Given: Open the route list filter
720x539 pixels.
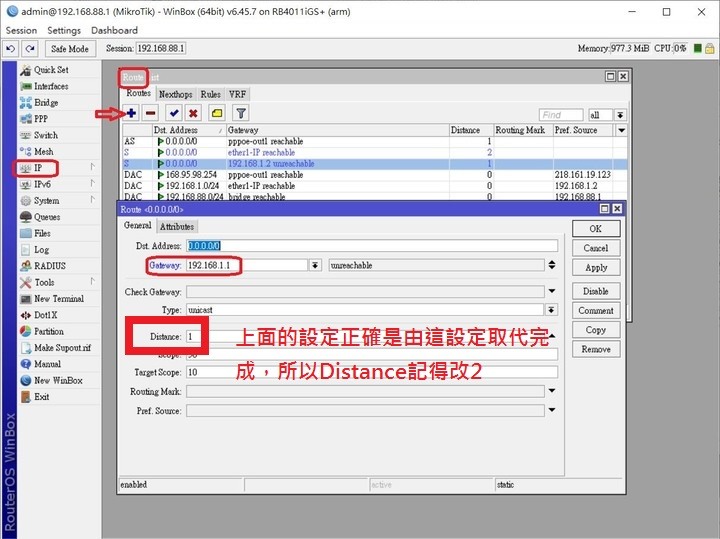Looking at the screenshot, I should point(241,113).
